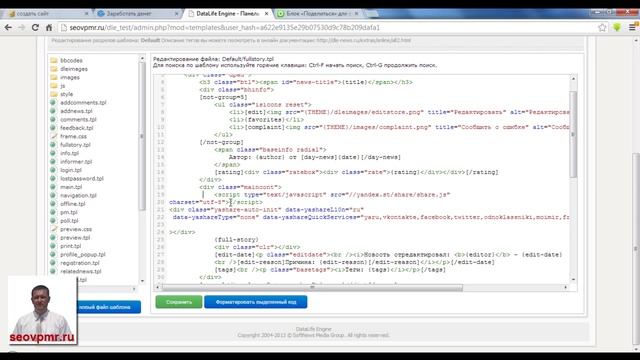Click the green file icon beside login.tpl
This screenshot has height=360, width=640.
pyautogui.click(x=53, y=170)
